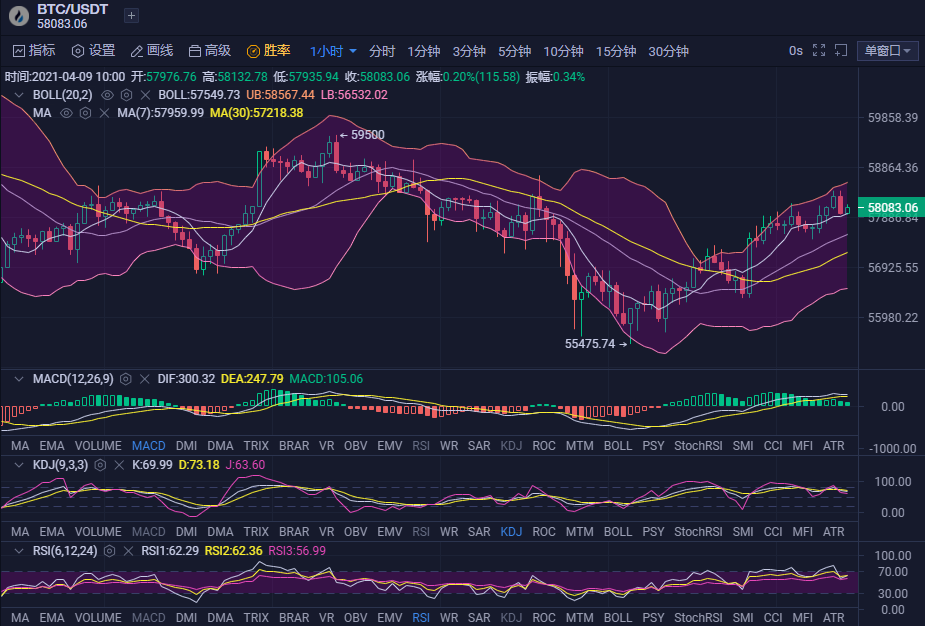Collapse the KDJ(9,3,3) panel
The width and height of the screenshot is (925, 626).
point(19,465)
